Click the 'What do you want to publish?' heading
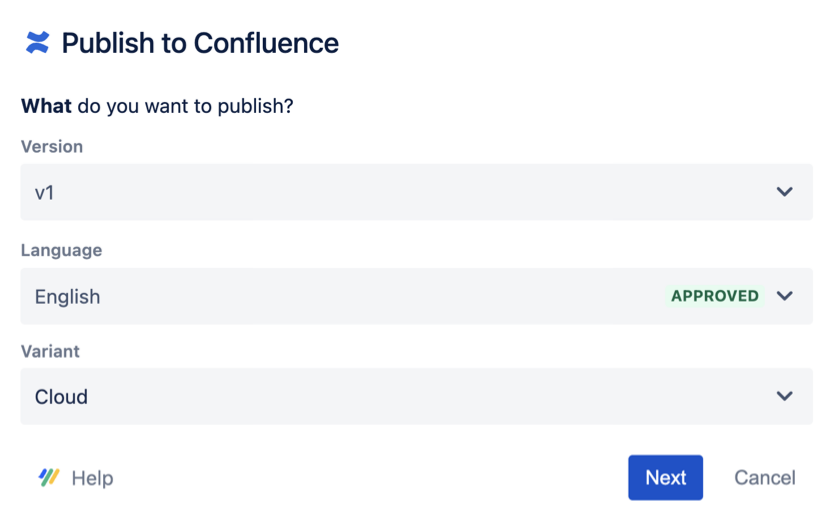837x514 pixels. coord(157,105)
